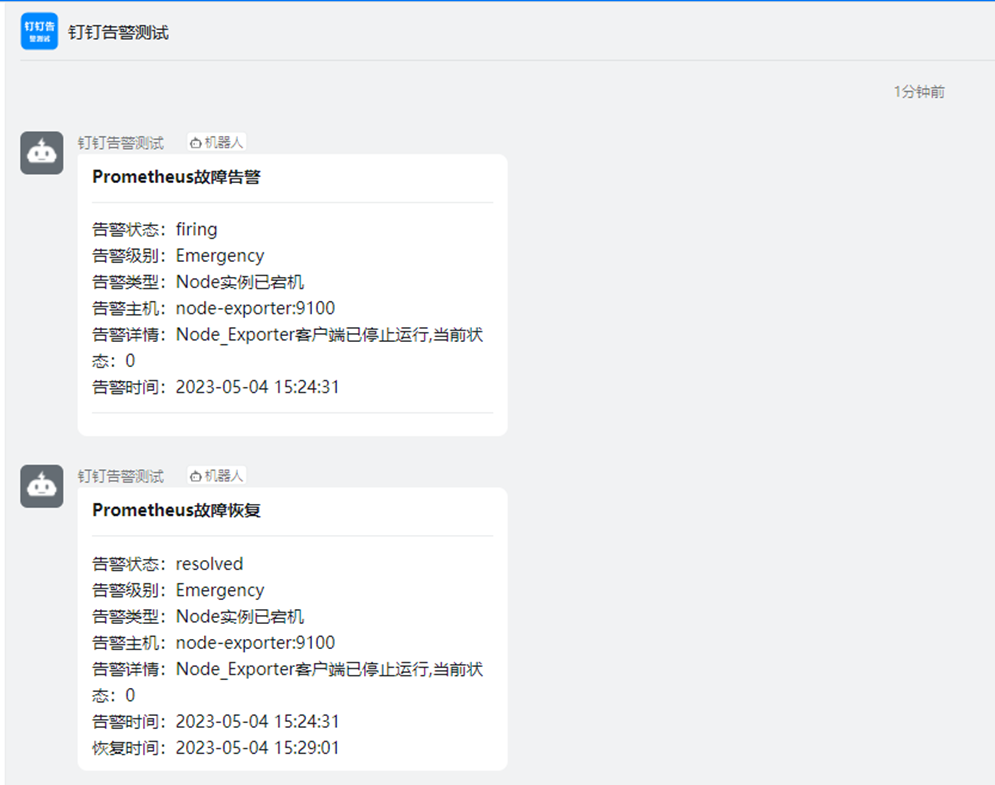
Task: Click 告警时间 2023-05-04 15:24:31 in the resolved card
Action: pyautogui.click(x=216, y=722)
